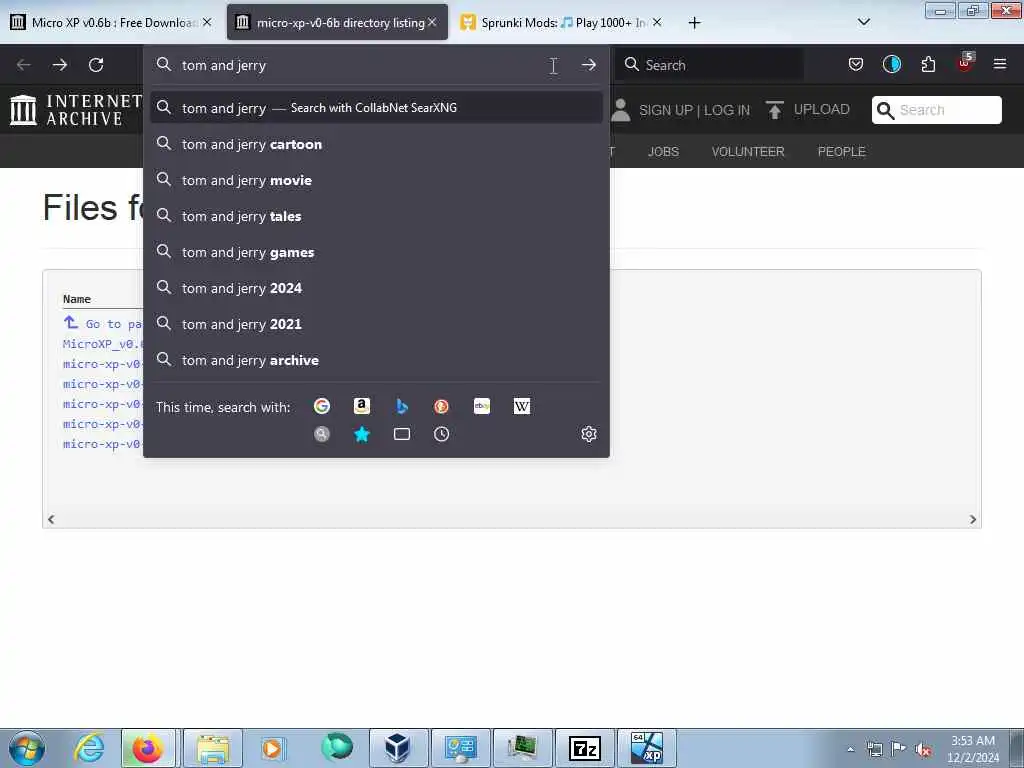
Task: Open 7-Zip from the taskbar
Action: tap(584, 748)
